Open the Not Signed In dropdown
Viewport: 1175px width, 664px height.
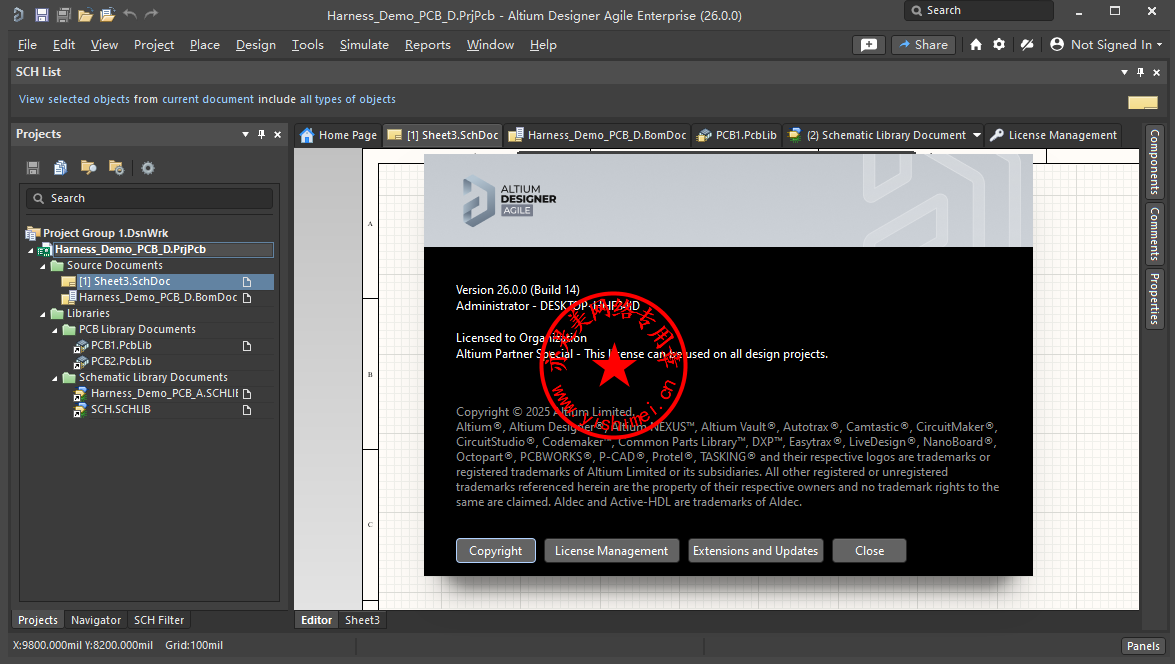tap(1107, 45)
